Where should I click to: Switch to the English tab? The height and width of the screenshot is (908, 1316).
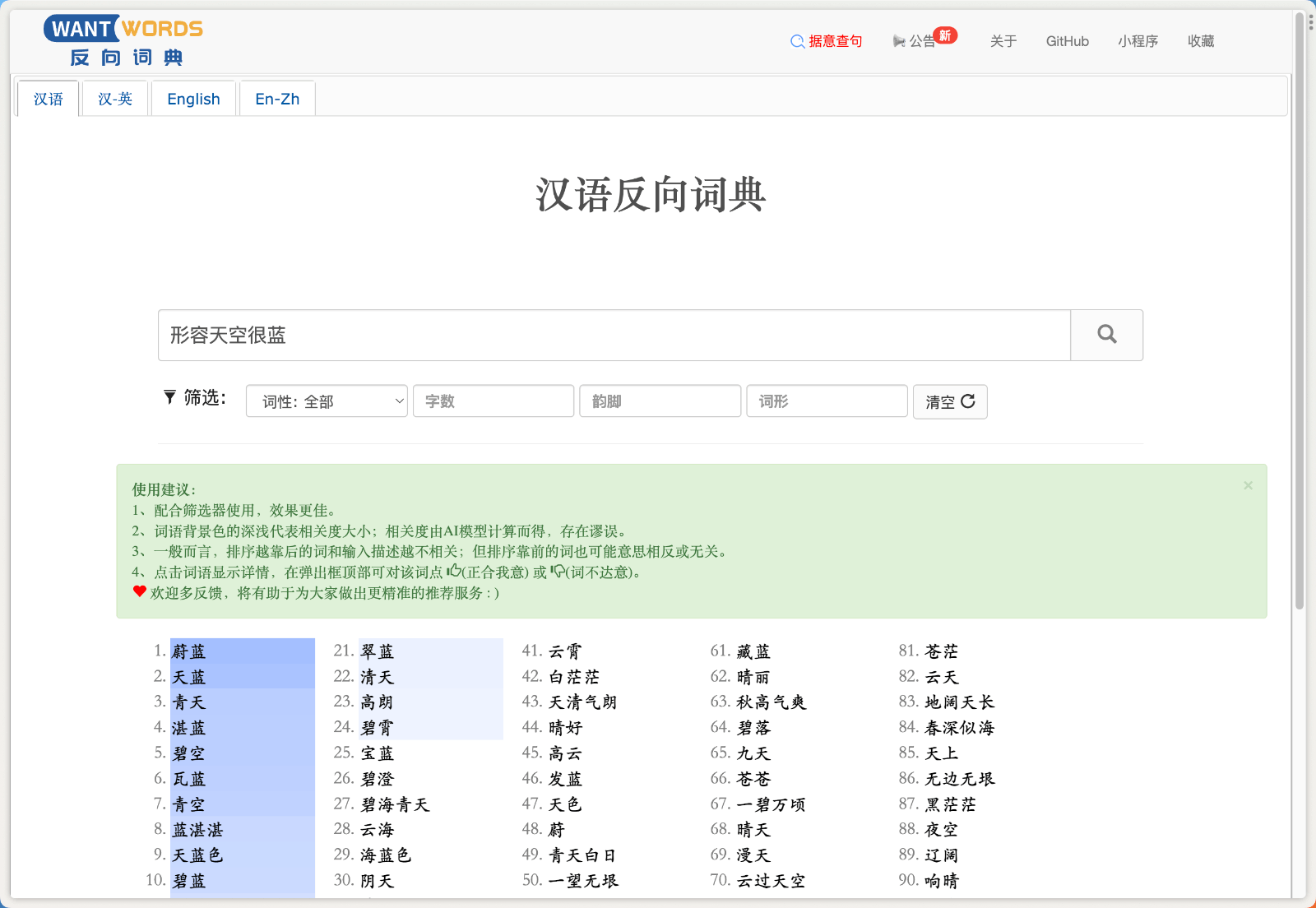point(193,98)
